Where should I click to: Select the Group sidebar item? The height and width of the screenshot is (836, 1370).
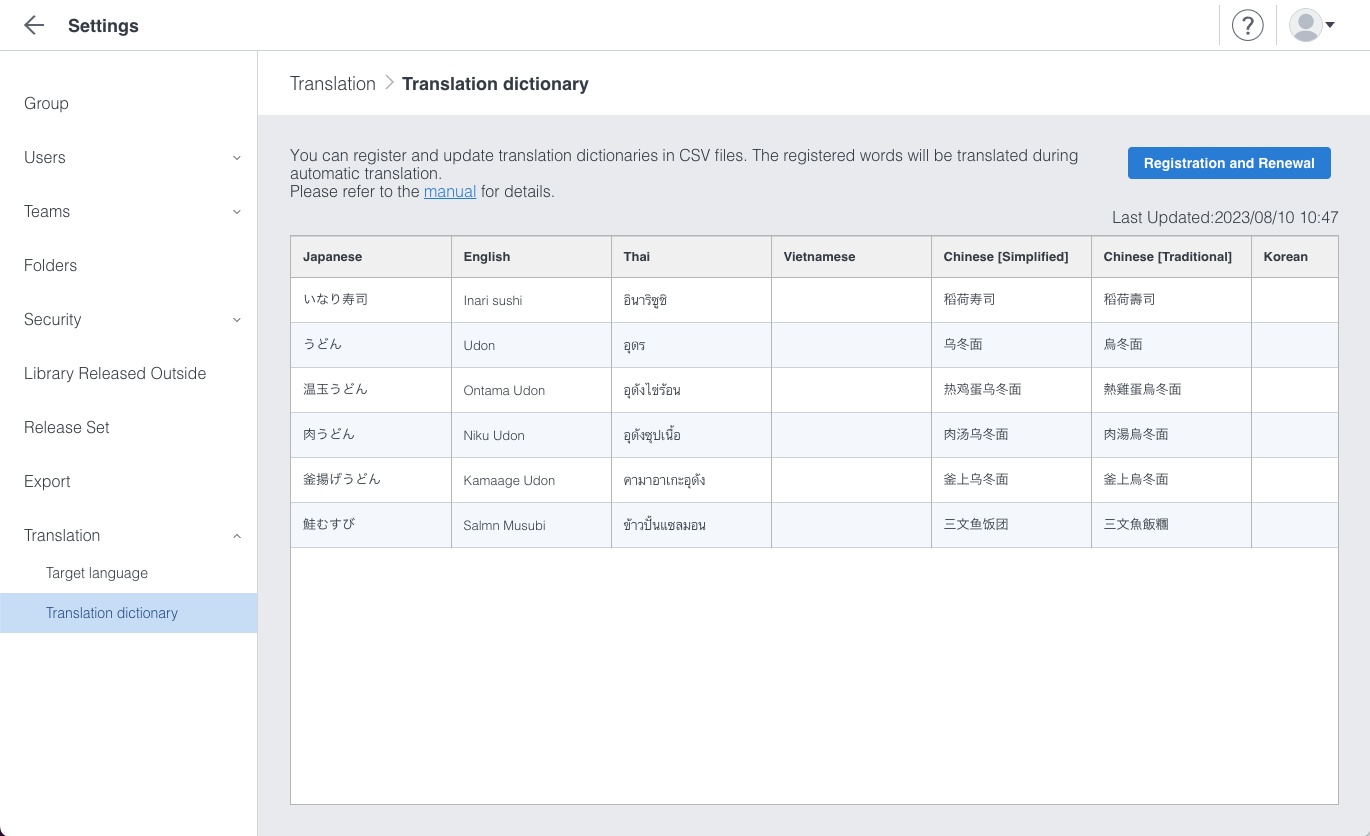46,103
